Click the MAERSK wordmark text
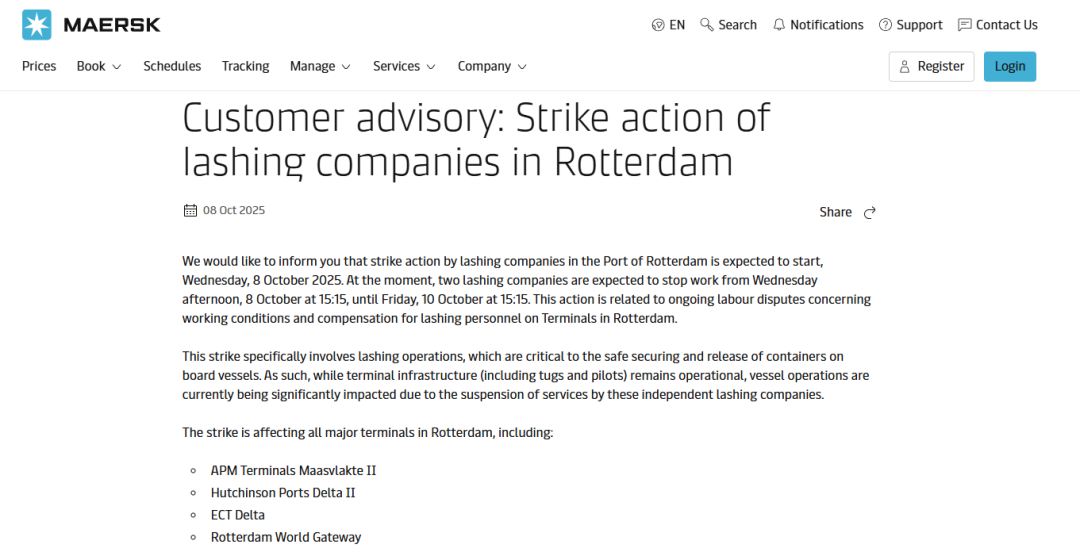Viewport: 1080px width, 552px height. pyautogui.click(x=112, y=25)
